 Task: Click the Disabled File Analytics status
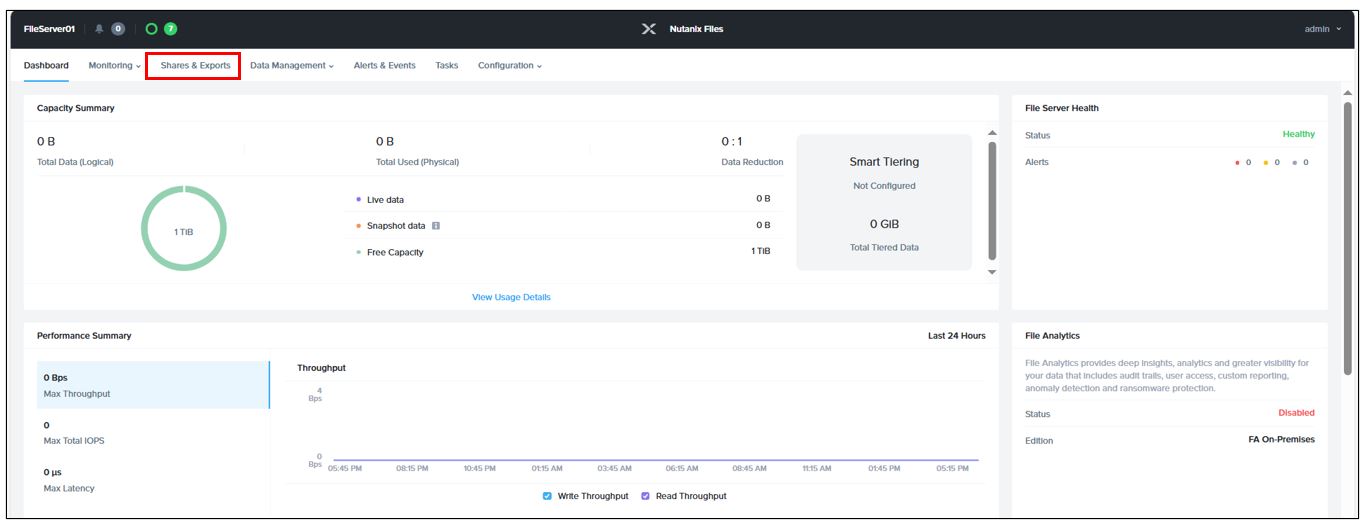1296,413
